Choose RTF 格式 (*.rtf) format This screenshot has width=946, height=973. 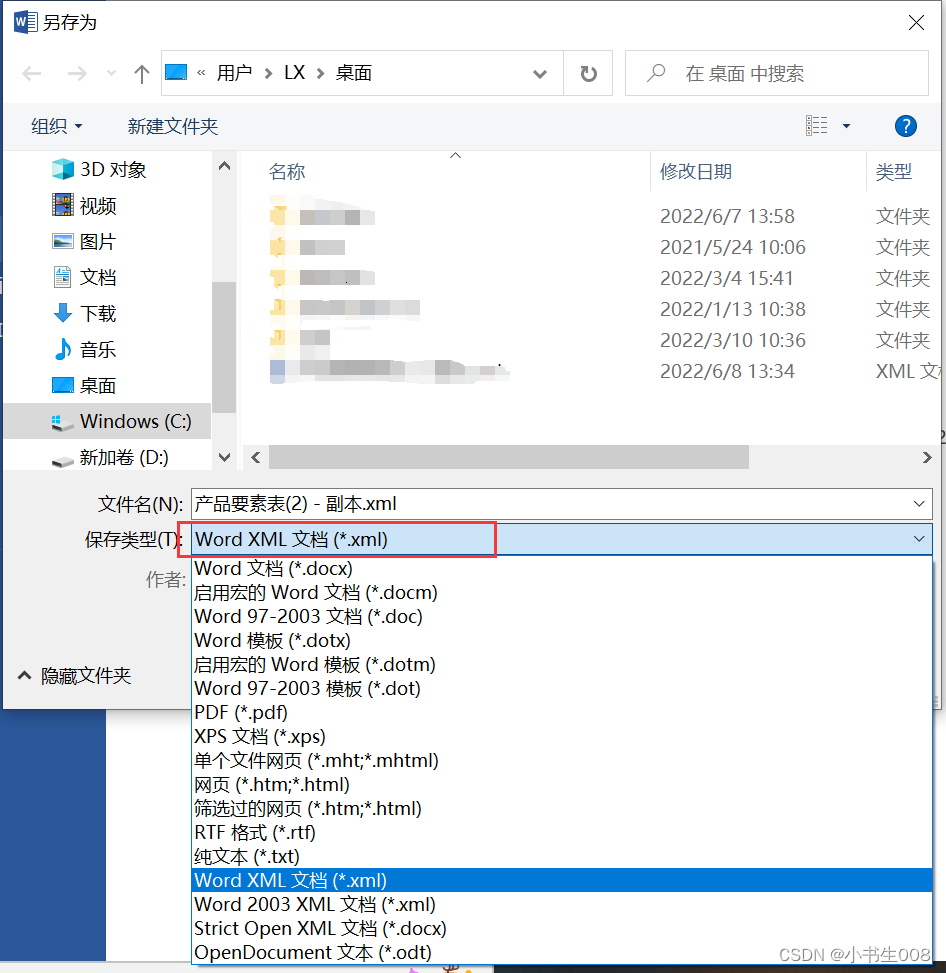562,833
